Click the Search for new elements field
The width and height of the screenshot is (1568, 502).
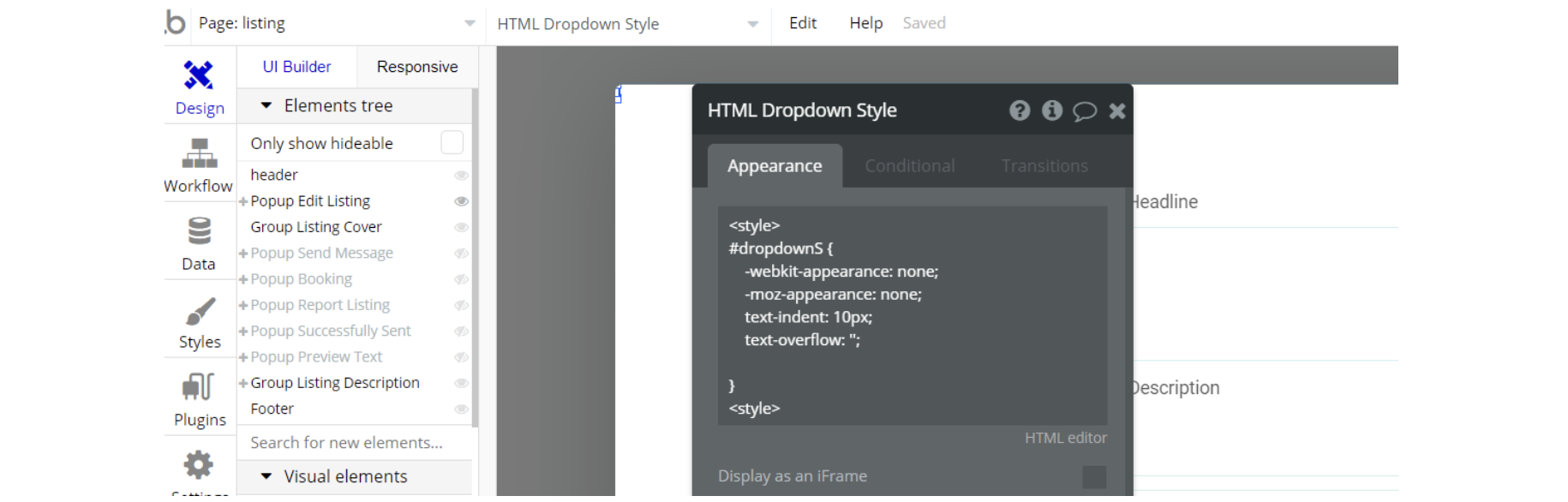click(346, 443)
